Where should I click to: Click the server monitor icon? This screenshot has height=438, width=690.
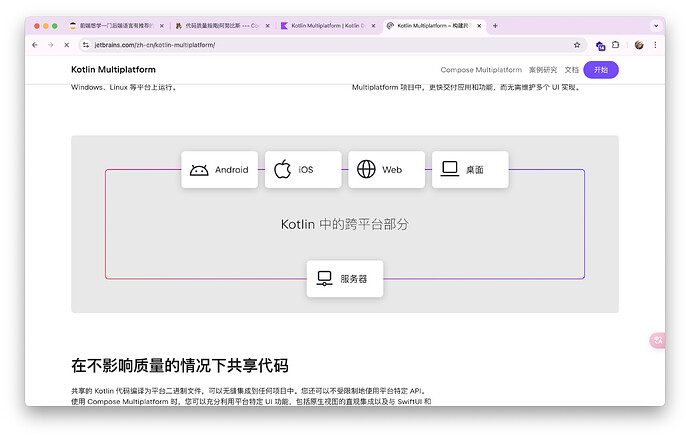pyautogui.click(x=324, y=279)
